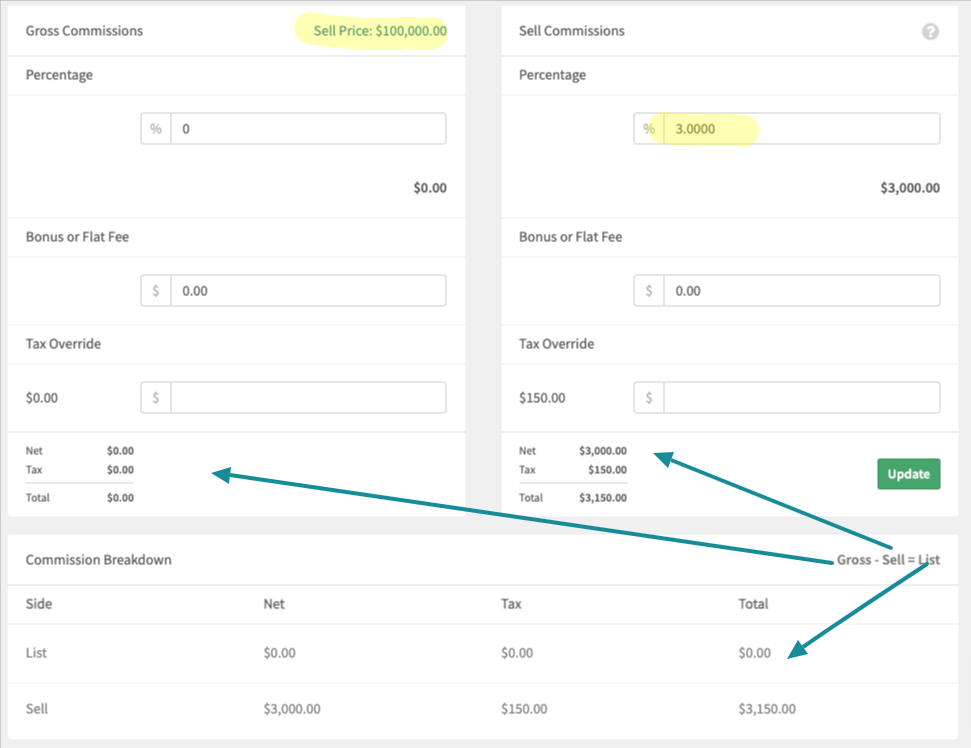Click the percent symbol in Sell Commissions
971x748 pixels.
click(649, 129)
